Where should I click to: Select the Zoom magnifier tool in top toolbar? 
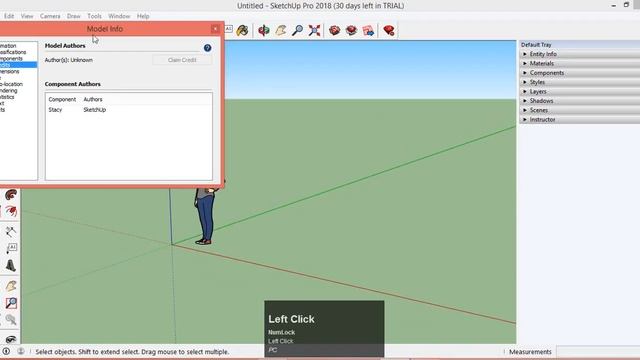point(298,31)
